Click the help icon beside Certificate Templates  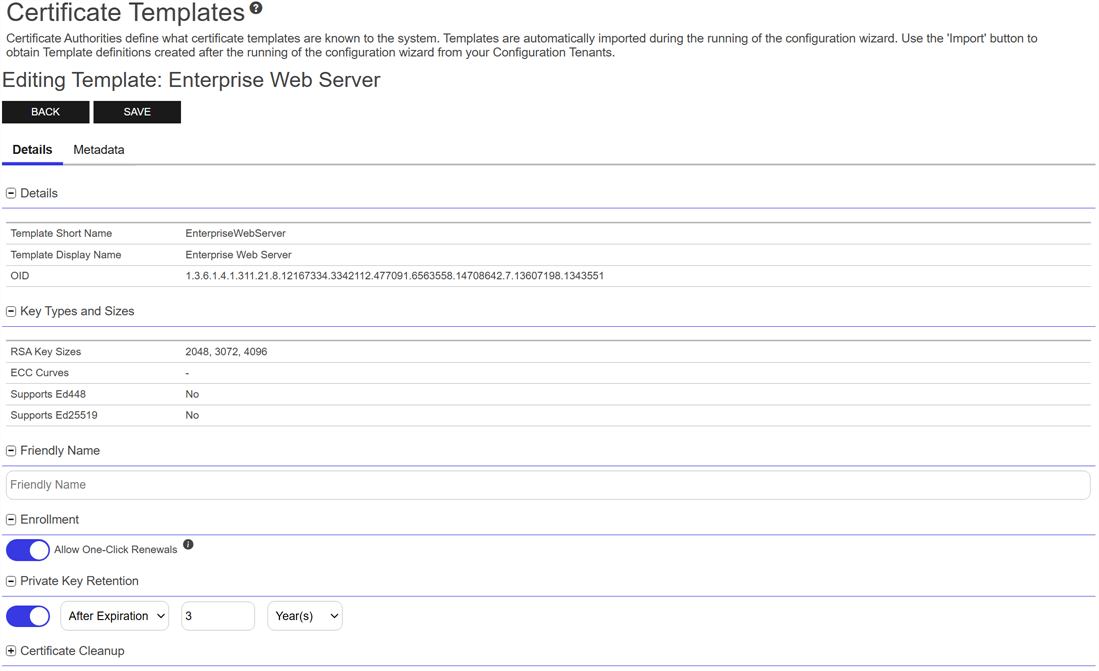(256, 9)
